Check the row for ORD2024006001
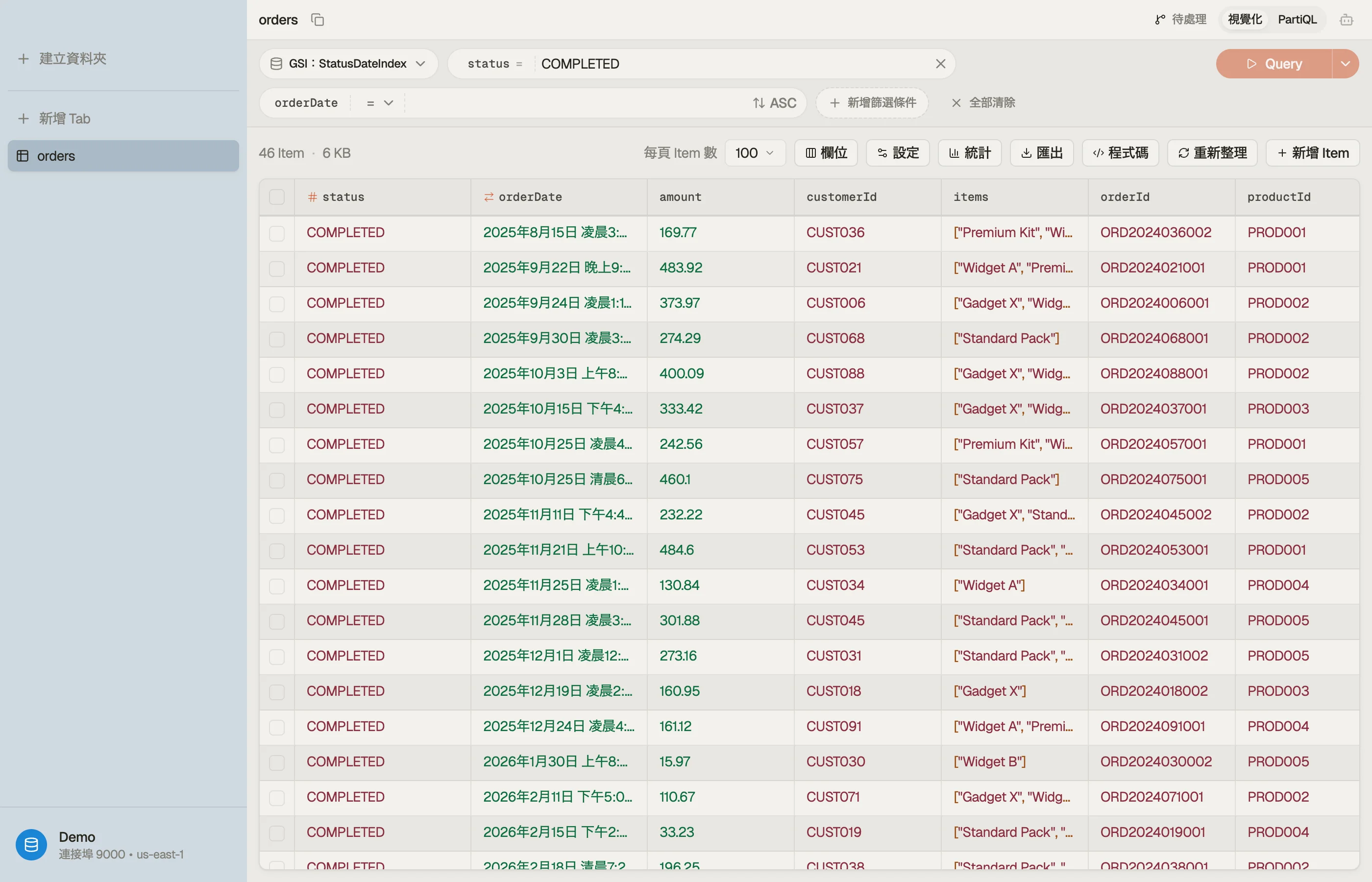 pos(276,303)
